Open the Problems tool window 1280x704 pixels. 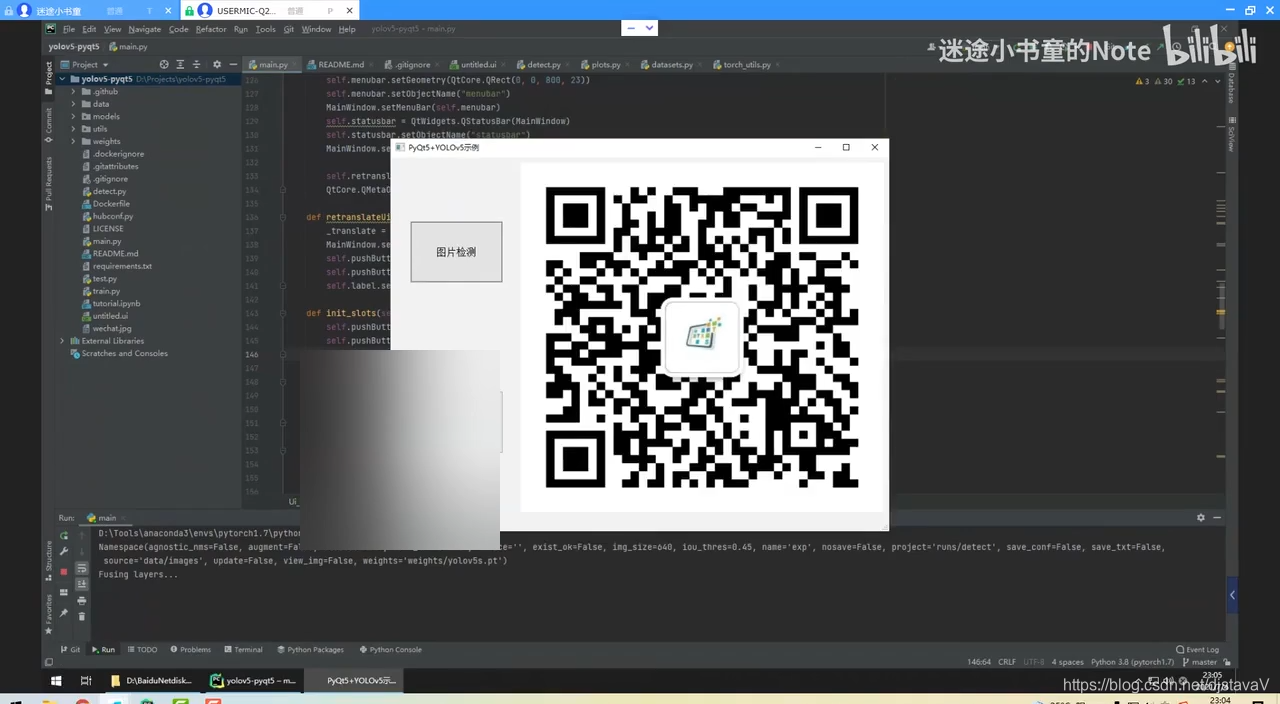tap(191, 649)
